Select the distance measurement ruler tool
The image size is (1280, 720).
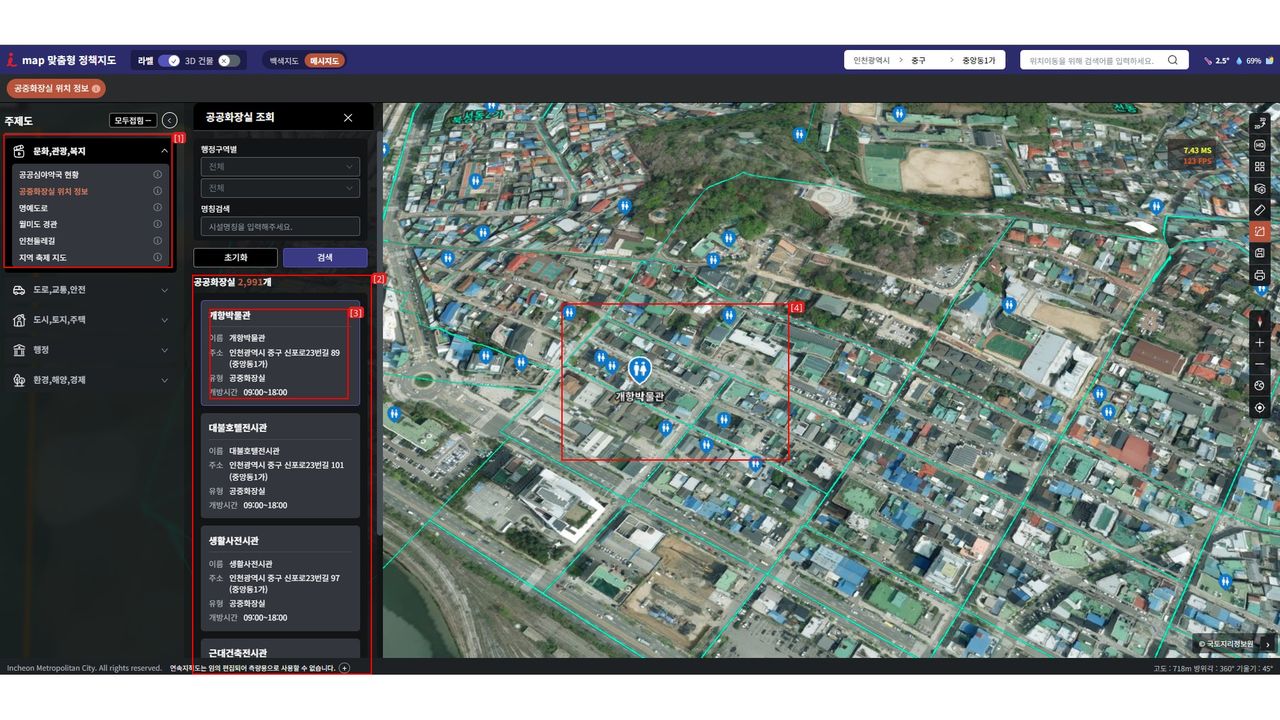point(1259,210)
